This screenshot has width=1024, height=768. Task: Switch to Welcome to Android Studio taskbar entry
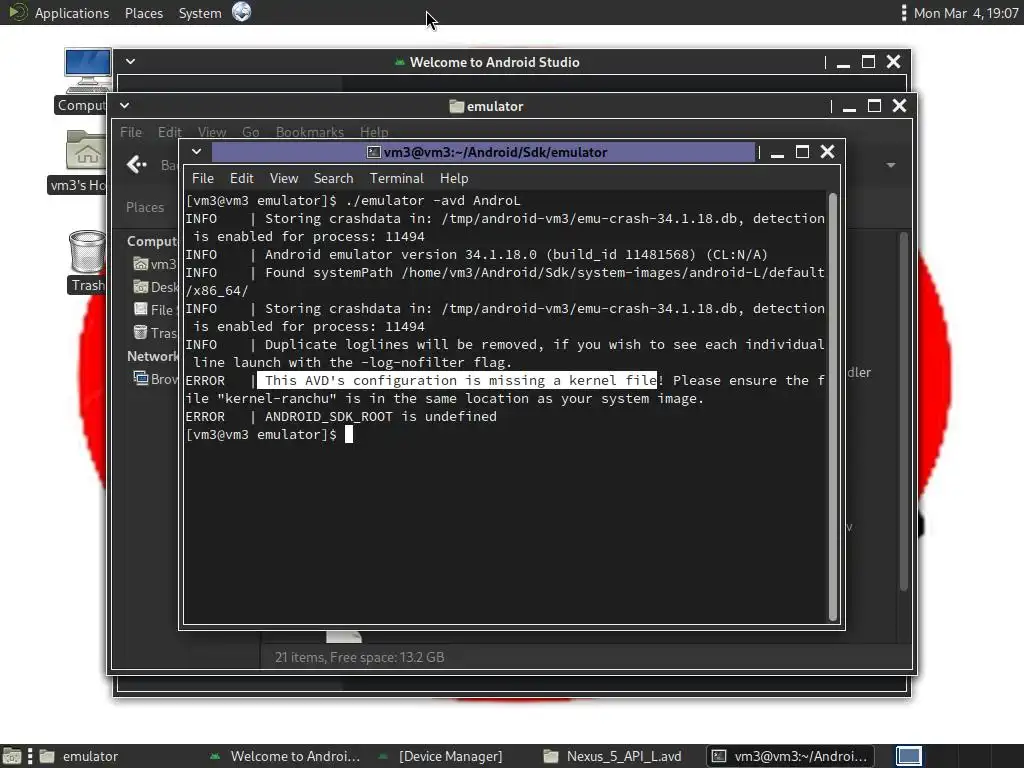[x=285, y=756]
